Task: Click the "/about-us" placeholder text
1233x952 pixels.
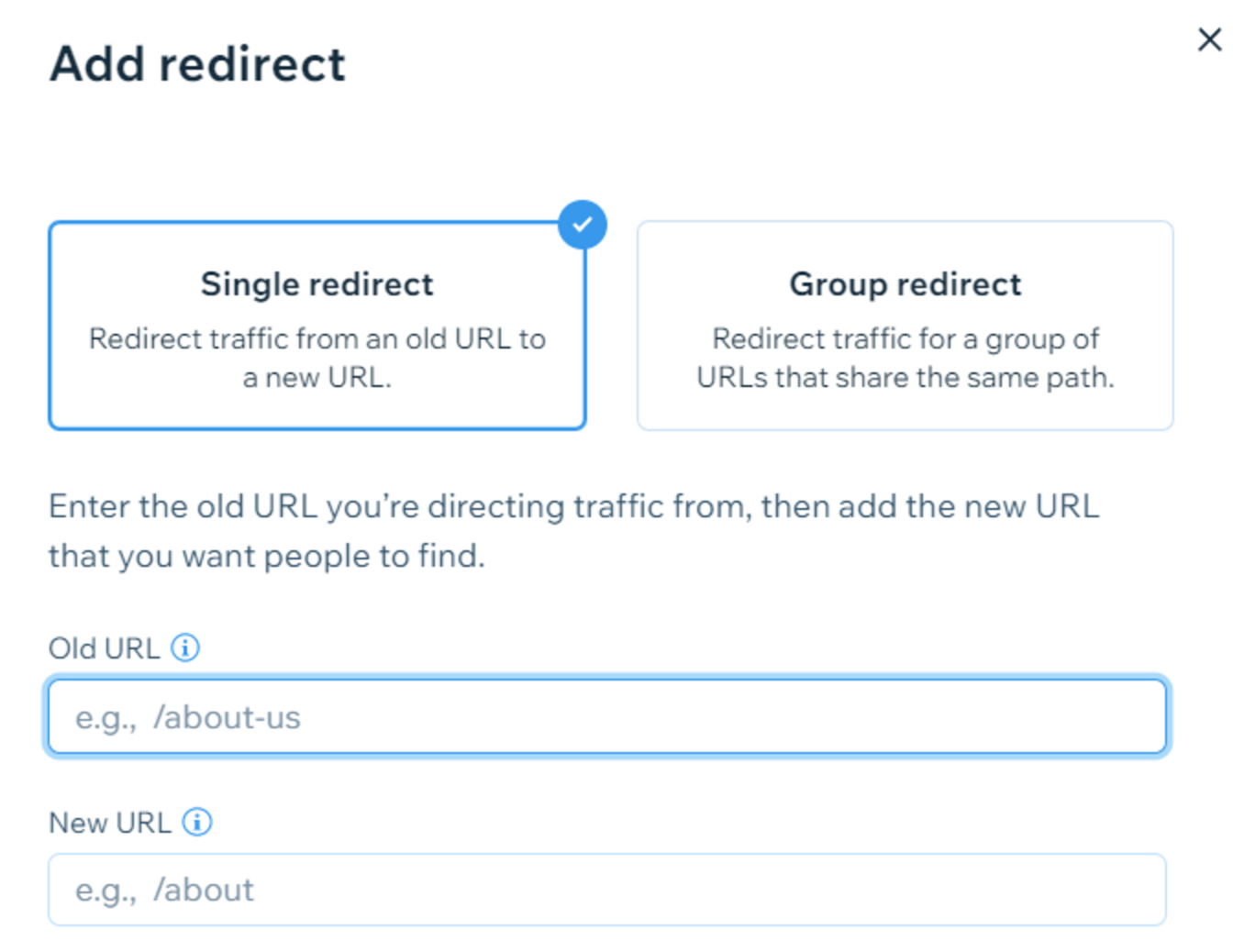Action: [x=227, y=717]
